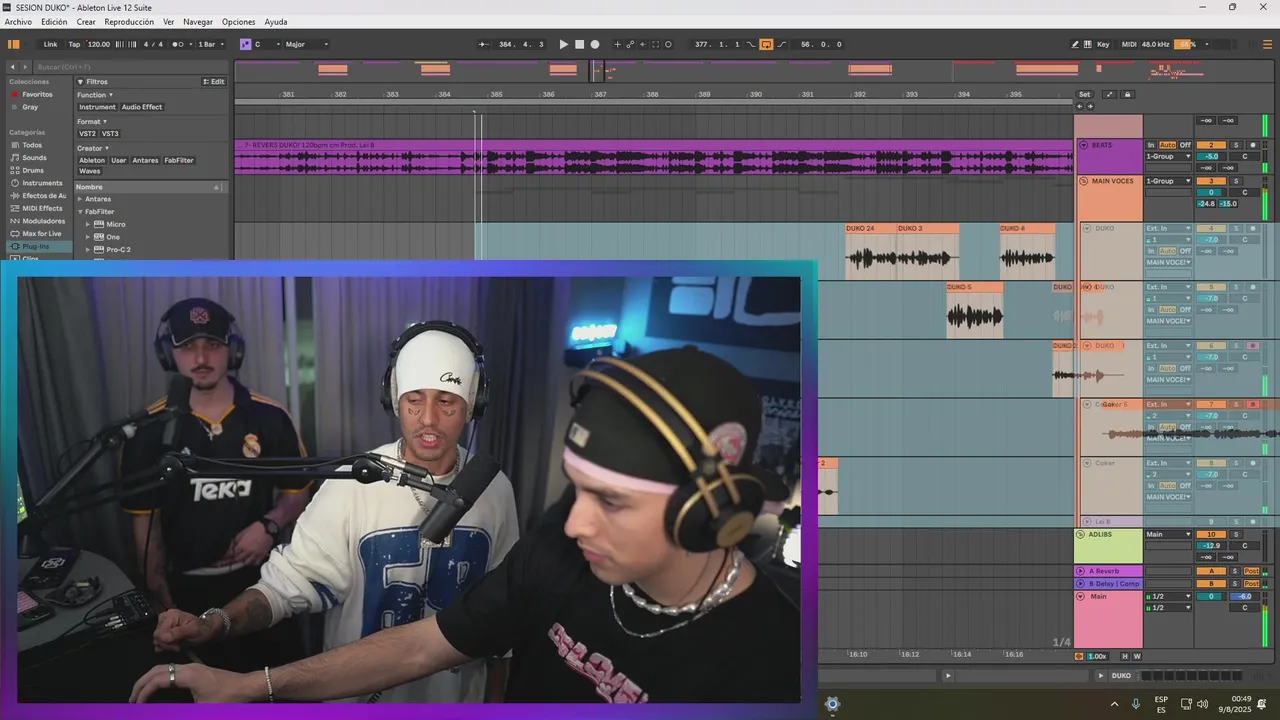Toggle the FabFilter creator tag
The width and height of the screenshot is (1280, 720).
coord(179,160)
